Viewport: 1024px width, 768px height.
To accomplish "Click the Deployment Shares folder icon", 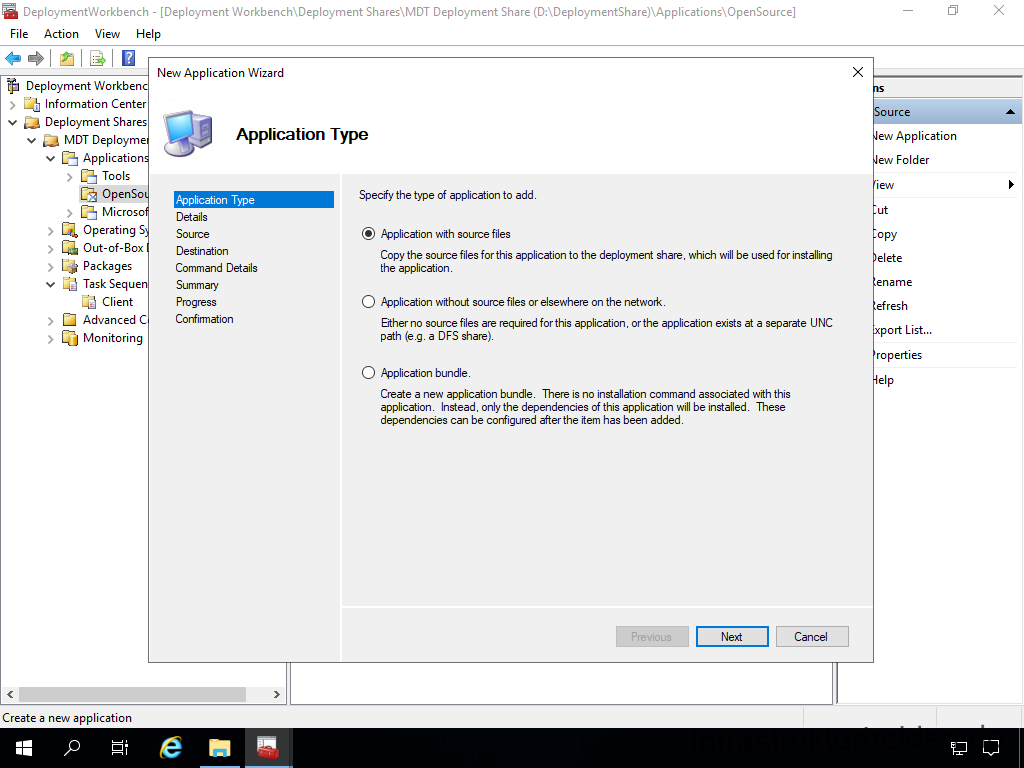I will [32, 122].
